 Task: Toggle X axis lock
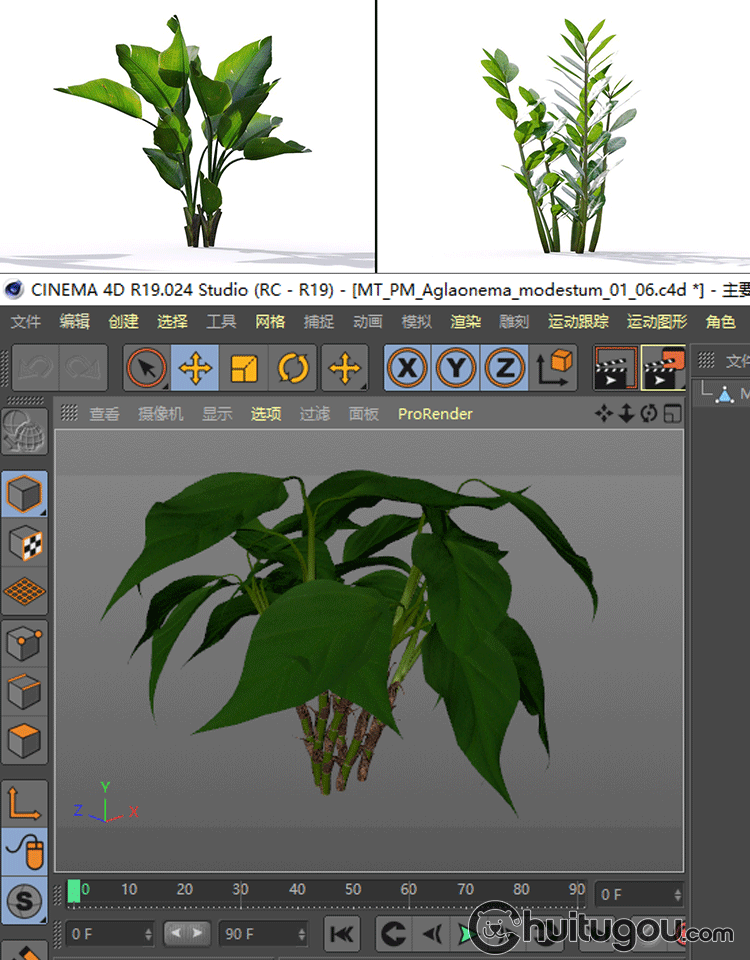(x=407, y=369)
